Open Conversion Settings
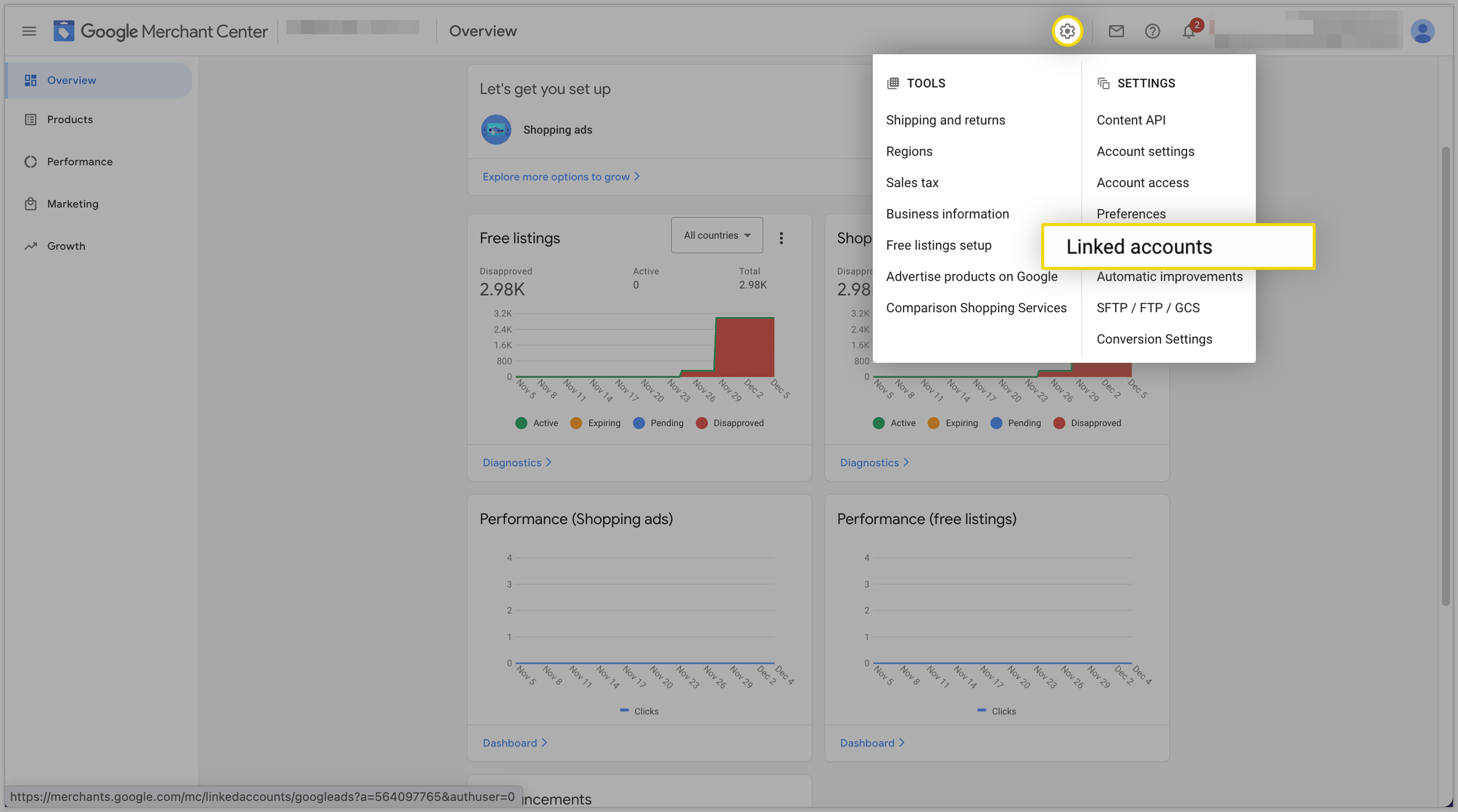The image size is (1458, 812). tap(1154, 339)
